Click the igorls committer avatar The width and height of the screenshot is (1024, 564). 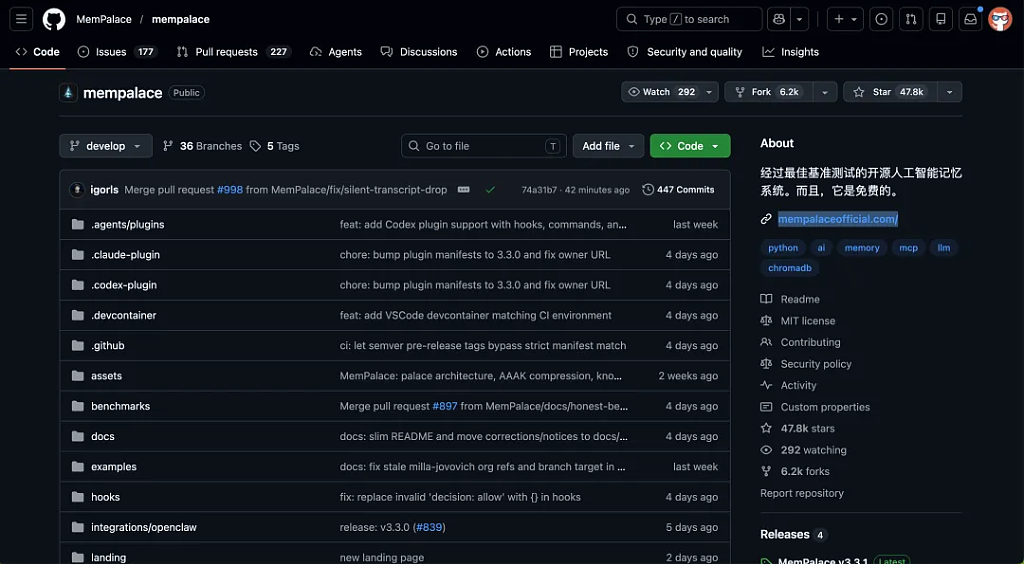tap(77, 190)
